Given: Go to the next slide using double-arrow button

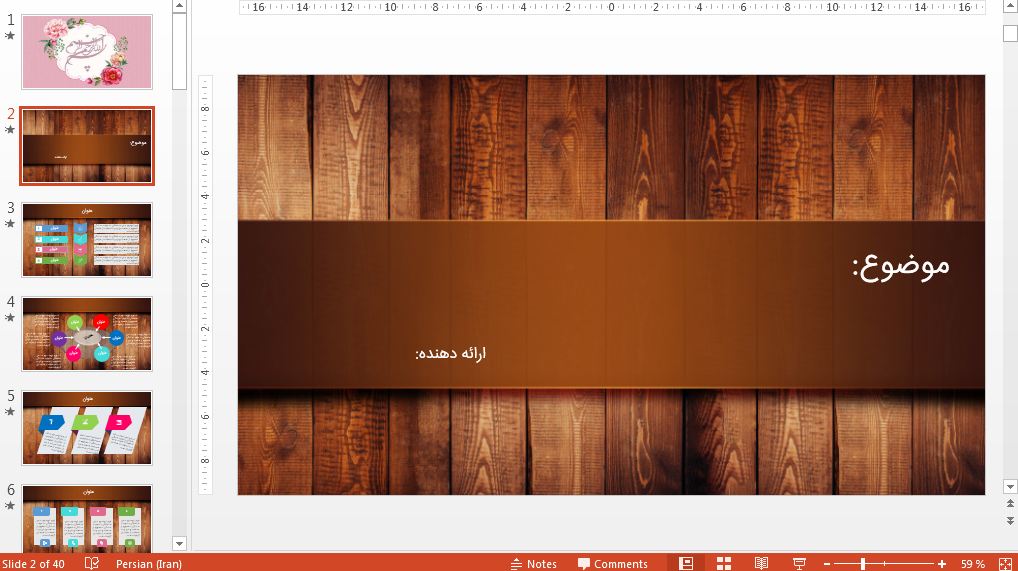Looking at the screenshot, I should tap(1009, 521).
